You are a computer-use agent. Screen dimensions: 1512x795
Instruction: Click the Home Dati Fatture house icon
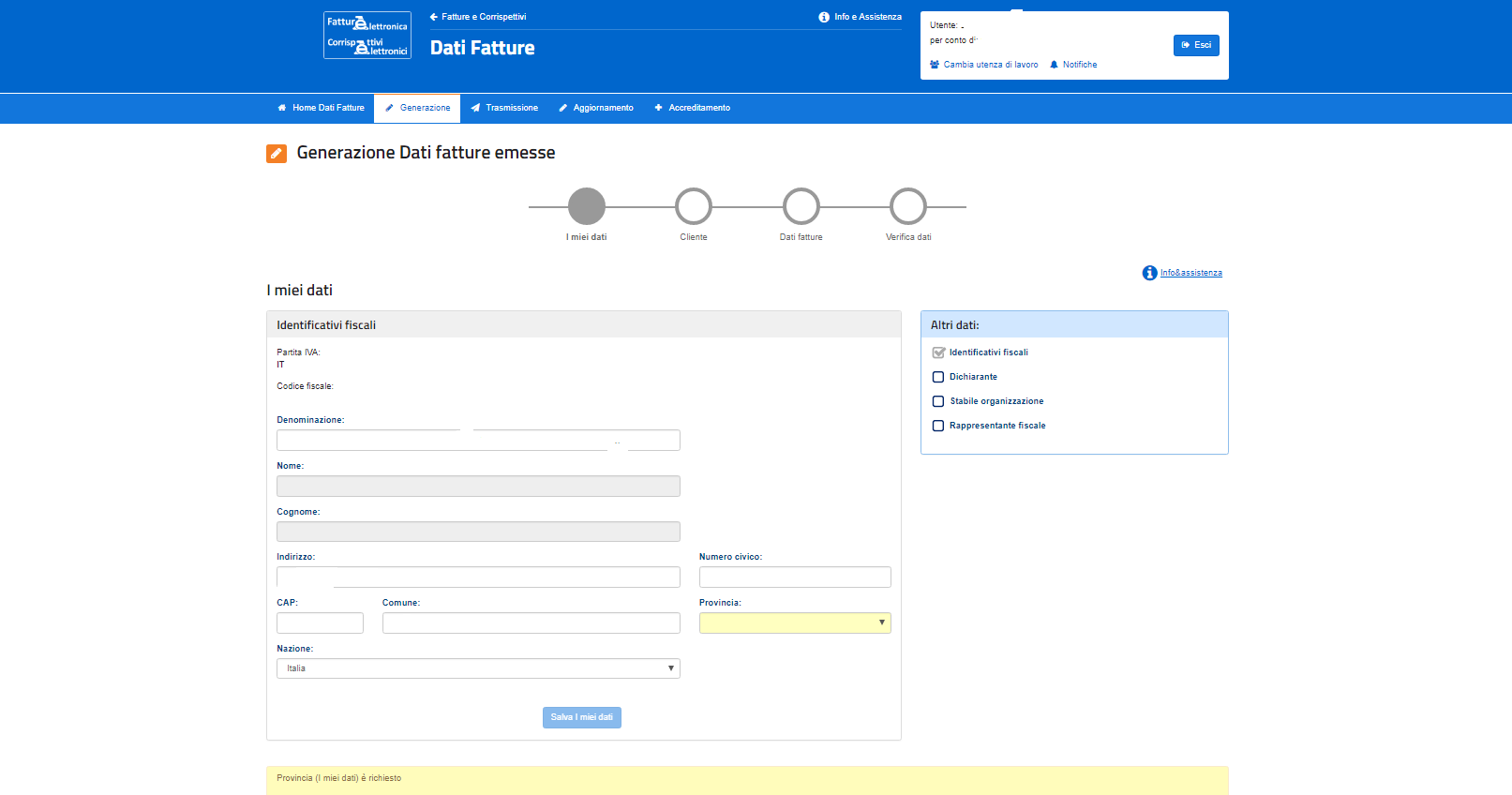pyautogui.click(x=282, y=108)
